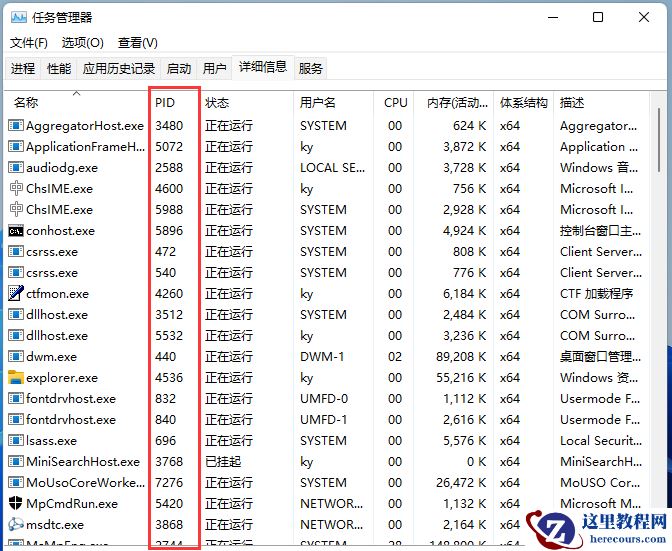Select the msdtc.exe process name
The image size is (672, 551).
55,524
